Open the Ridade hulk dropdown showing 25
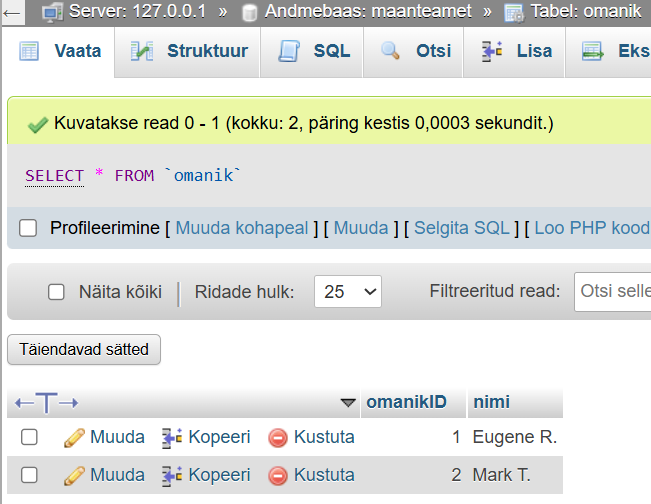 pyautogui.click(x=347, y=292)
